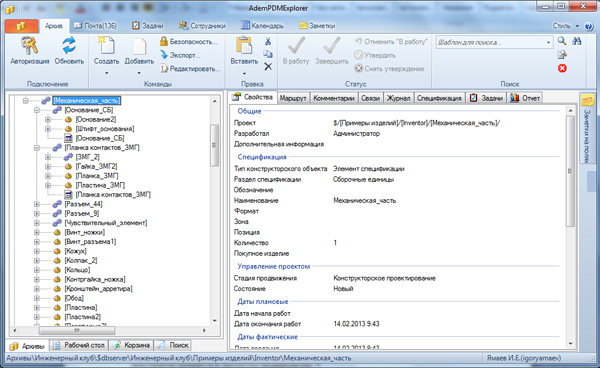Switch to Рабочий стол bottom tab
600x368 pixels.
[x=79, y=345]
